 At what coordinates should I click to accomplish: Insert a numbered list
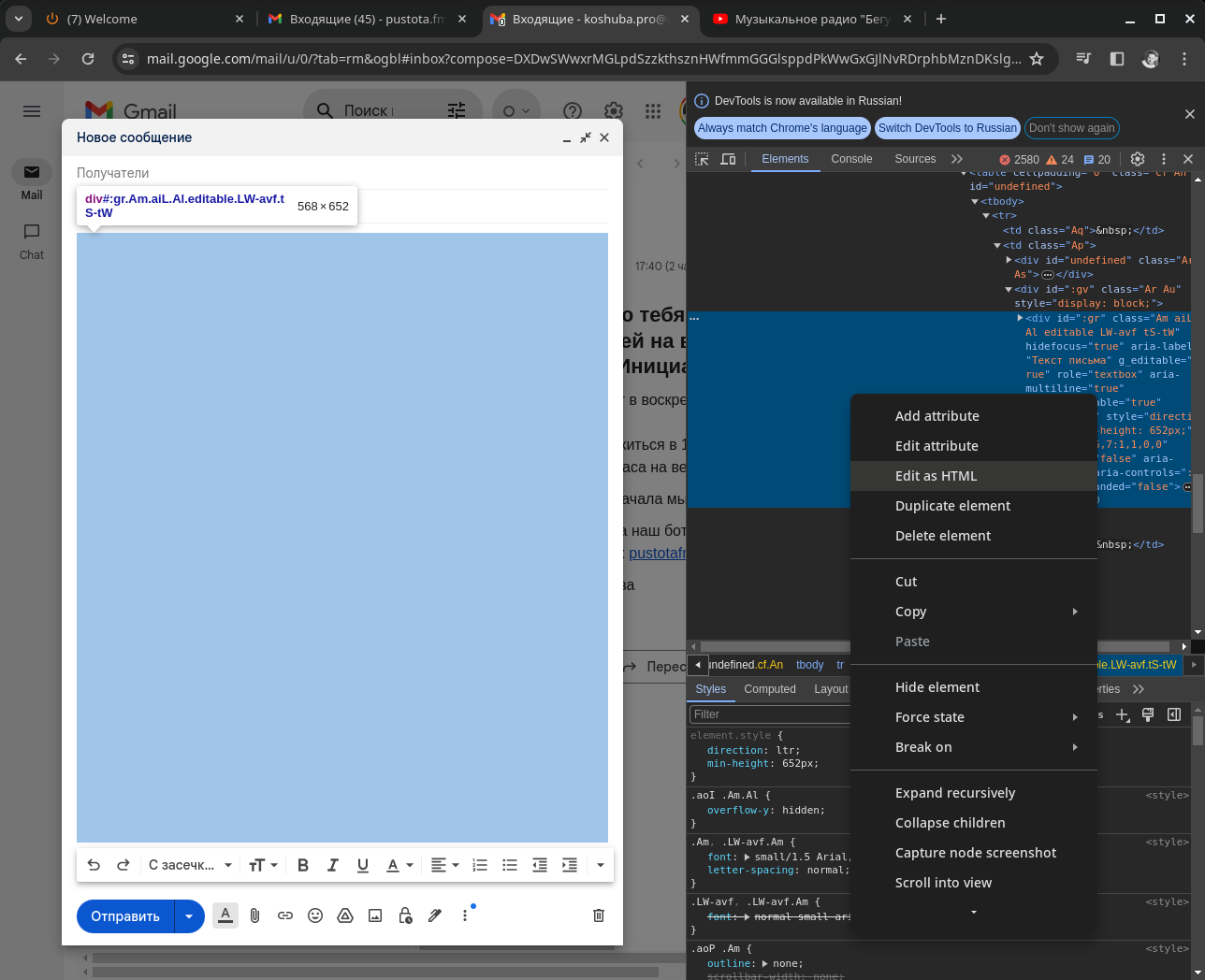pyautogui.click(x=480, y=865)
